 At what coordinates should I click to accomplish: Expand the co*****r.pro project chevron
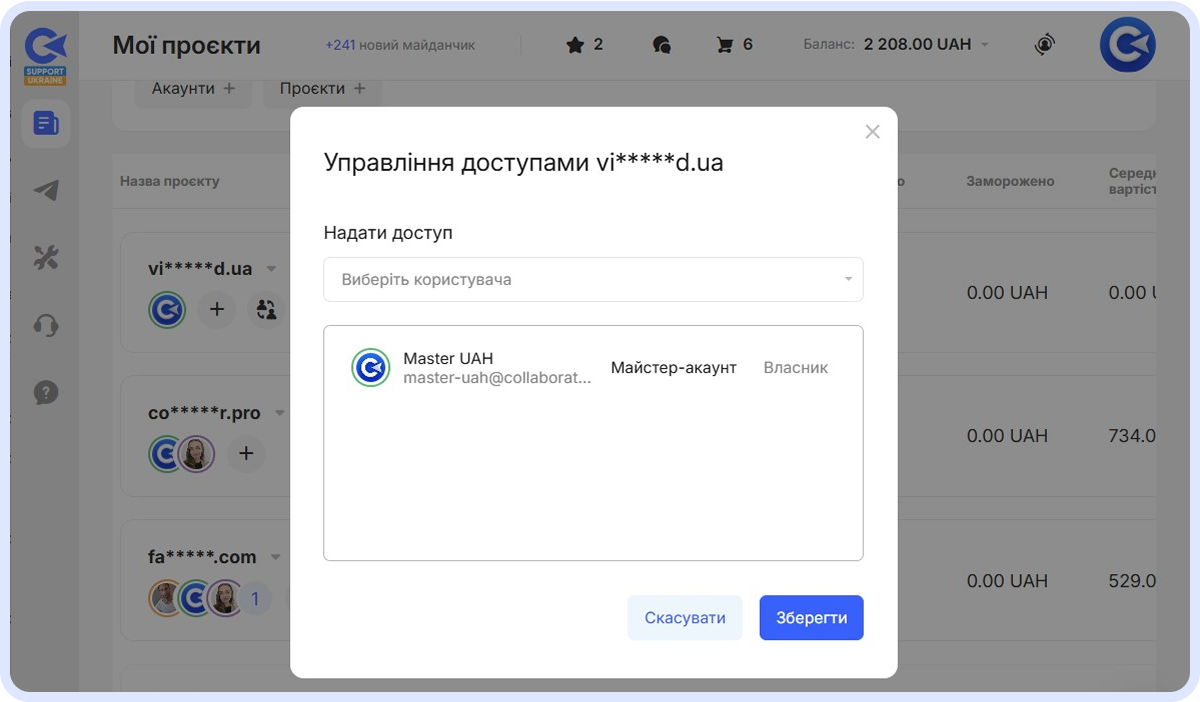point(280,412)
